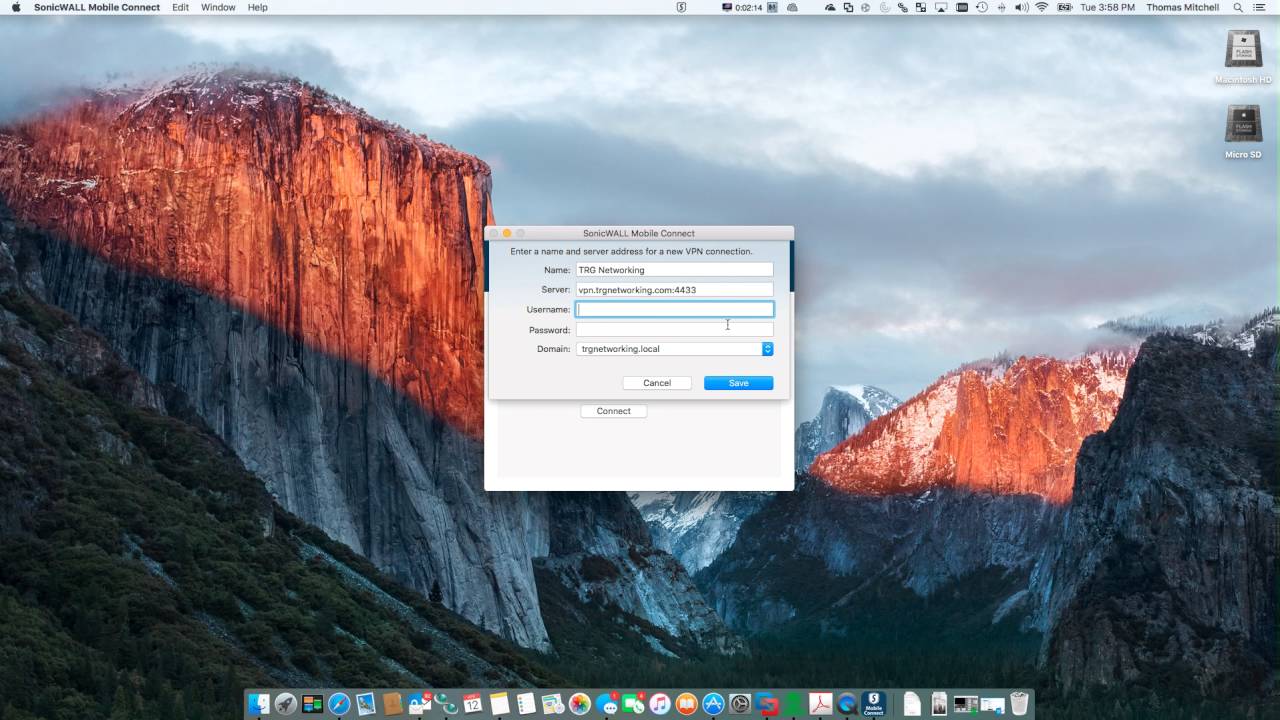Launch Safari compass icon in dock

click(339, 703)
